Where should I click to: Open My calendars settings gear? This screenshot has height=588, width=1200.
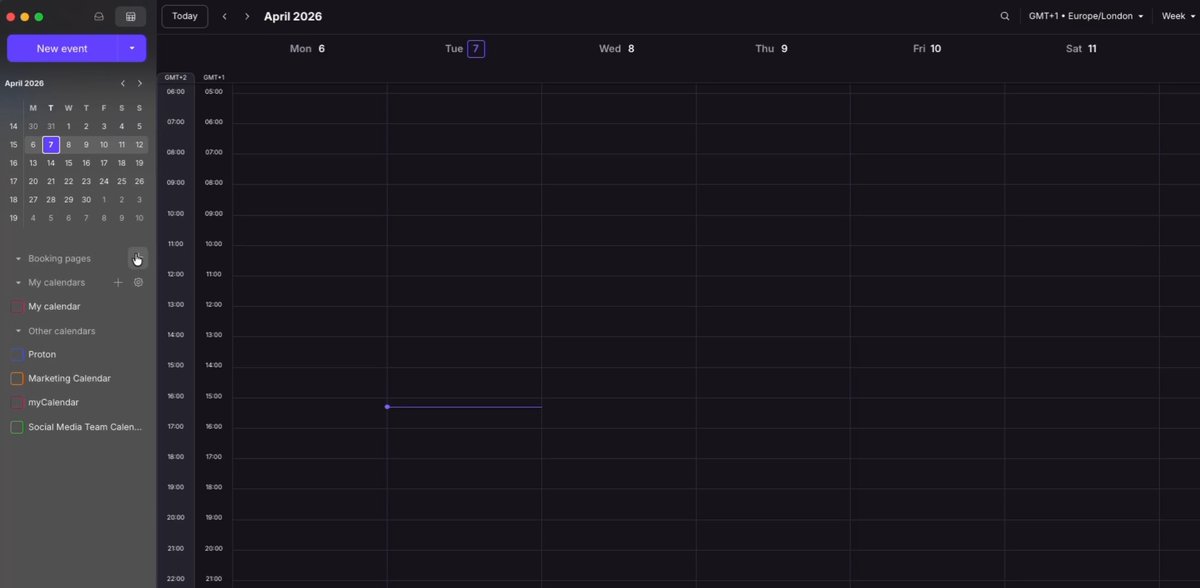click(139, 282)
